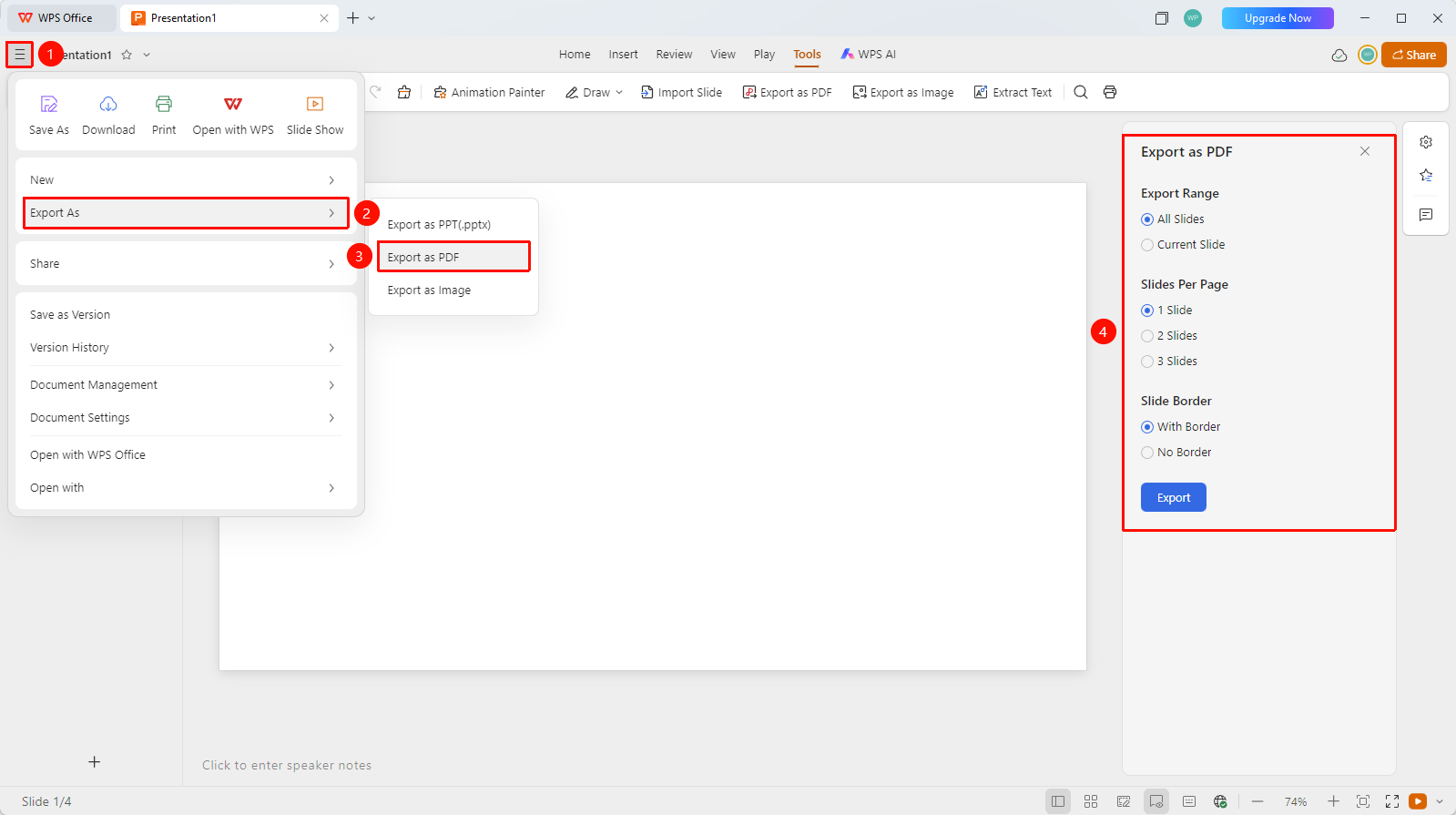This screenshot has width=1456, height=815.
Task: Expand the New submenu
Action: (x=186, y=180)
